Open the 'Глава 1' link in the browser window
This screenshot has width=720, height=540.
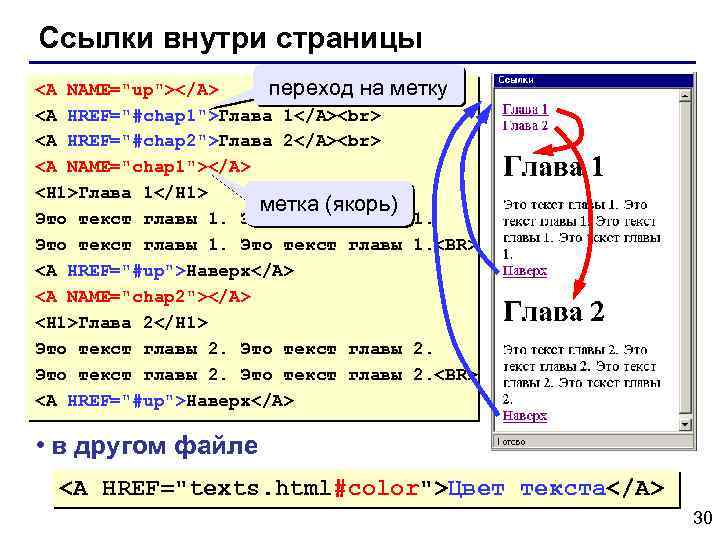[x=525, y=109]
